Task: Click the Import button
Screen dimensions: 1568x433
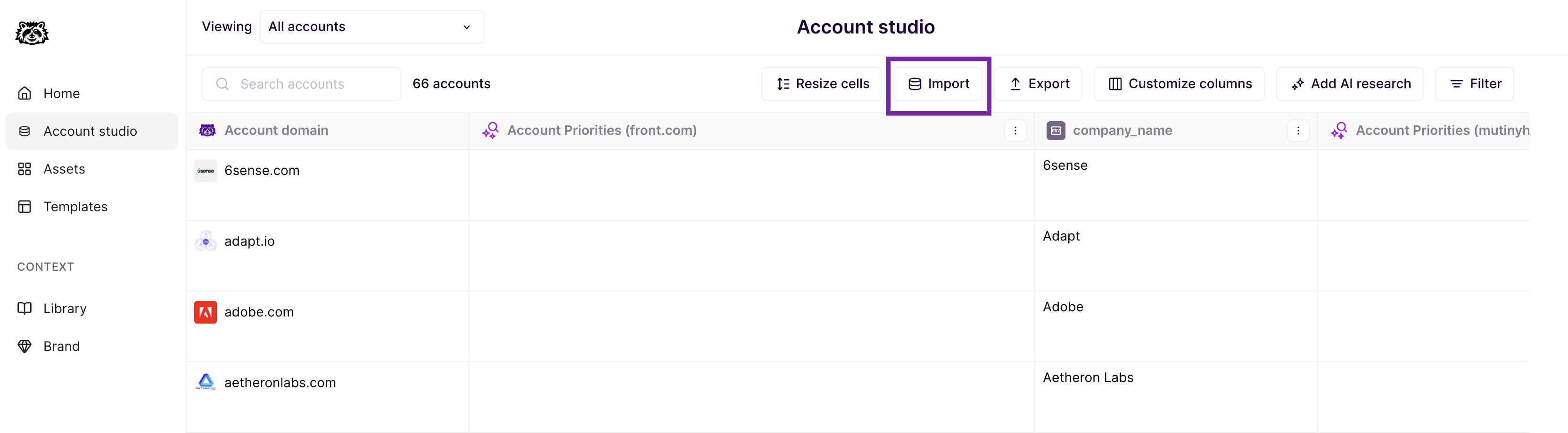Action: tap(938, 84)
